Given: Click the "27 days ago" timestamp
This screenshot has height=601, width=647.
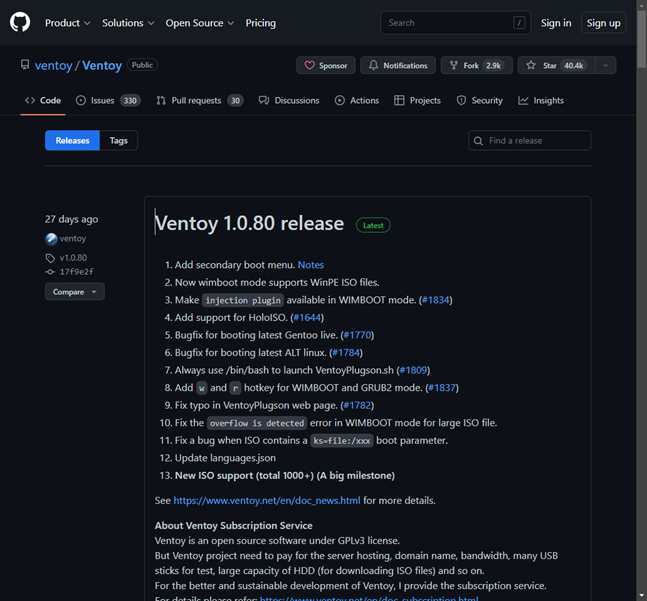Looking at the screenshot, I should pos(71,219).
